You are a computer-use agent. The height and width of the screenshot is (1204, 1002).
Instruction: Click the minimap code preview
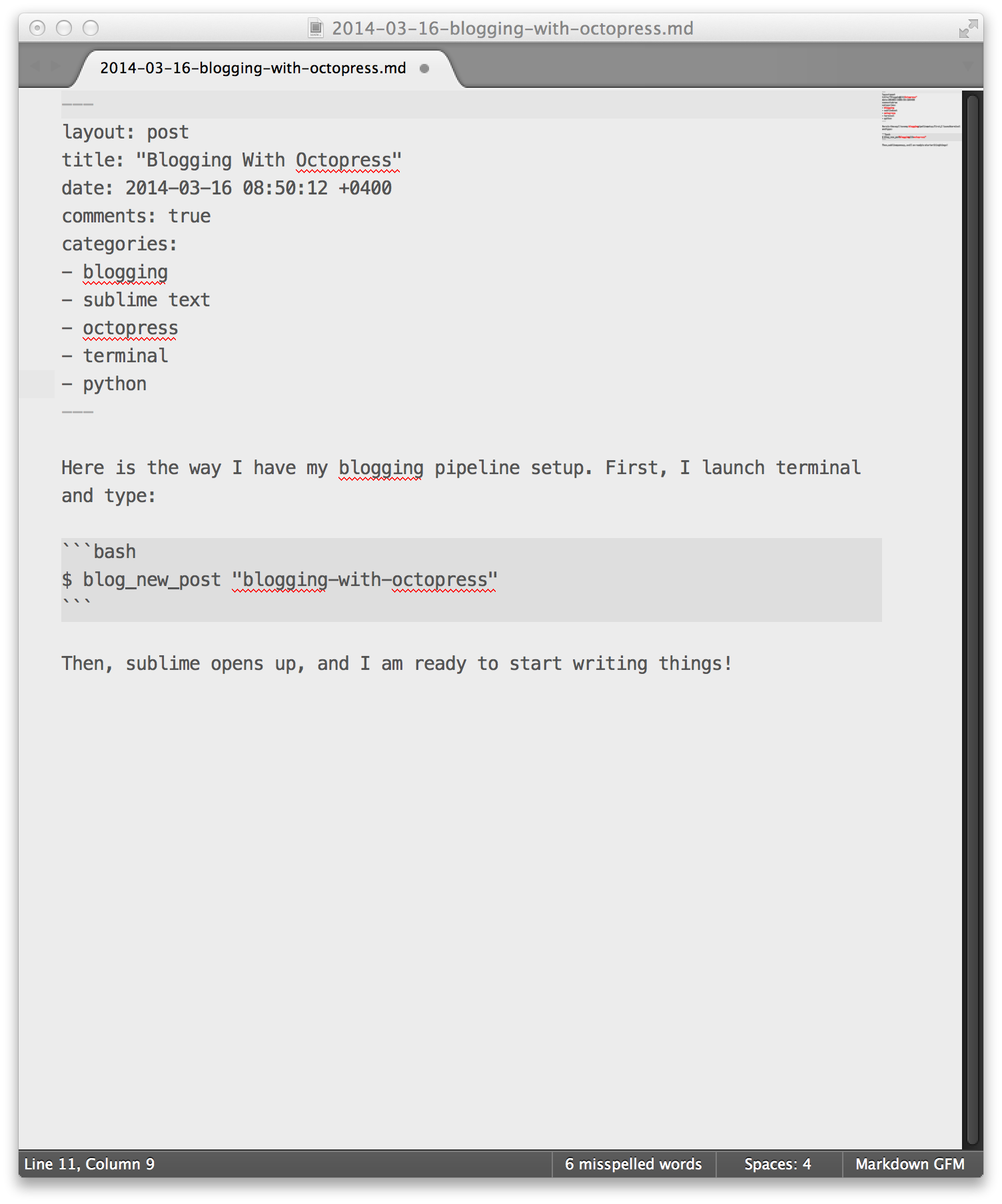921,120
